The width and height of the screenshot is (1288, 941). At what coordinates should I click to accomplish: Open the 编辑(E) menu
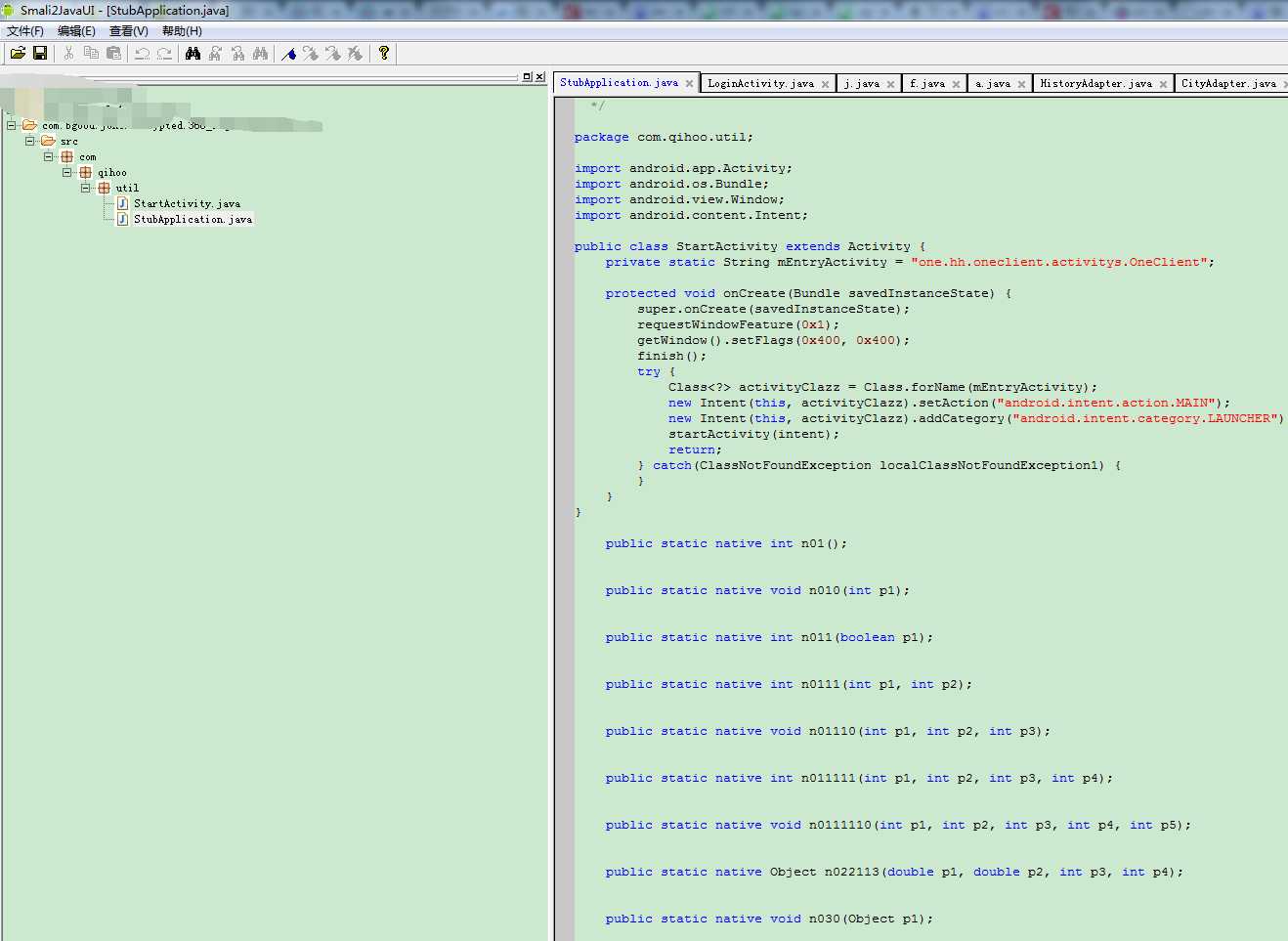77,31
